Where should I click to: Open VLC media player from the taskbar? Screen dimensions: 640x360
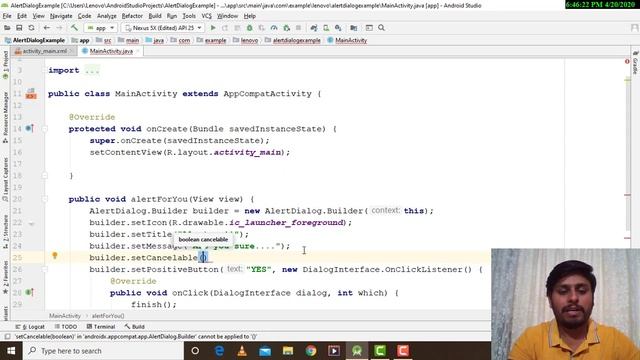[242, 351]
